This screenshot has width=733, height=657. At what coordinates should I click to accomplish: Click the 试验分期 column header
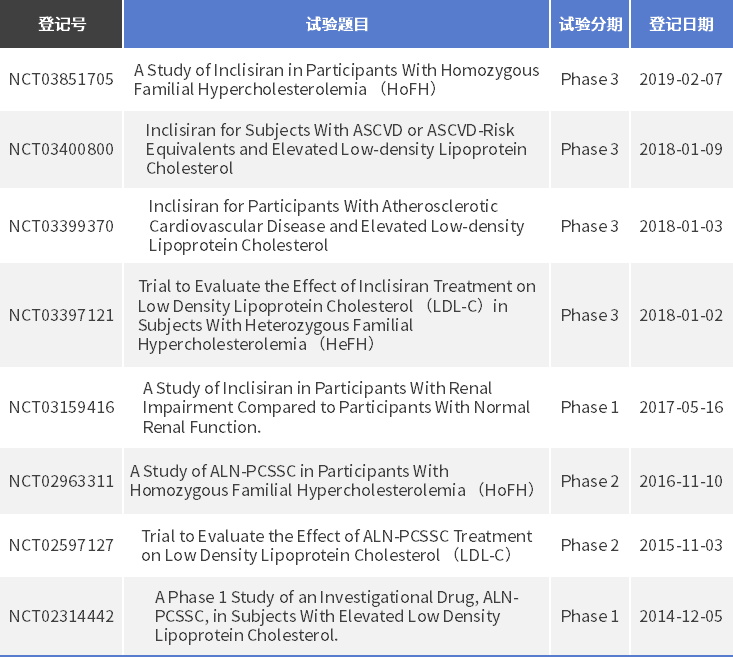pos(590,25)
